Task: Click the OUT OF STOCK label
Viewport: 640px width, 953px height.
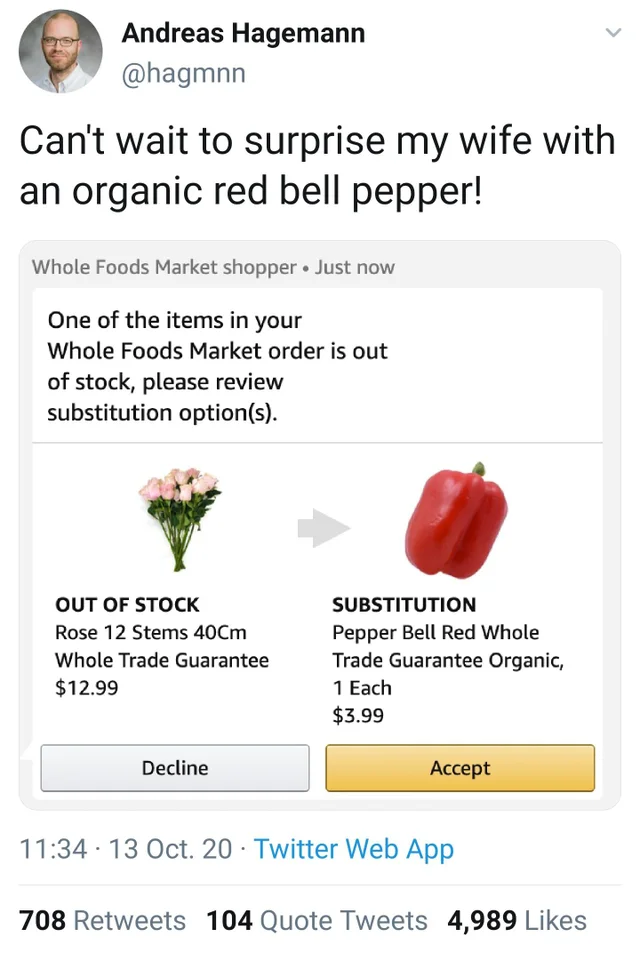Action: pos(127,605)
